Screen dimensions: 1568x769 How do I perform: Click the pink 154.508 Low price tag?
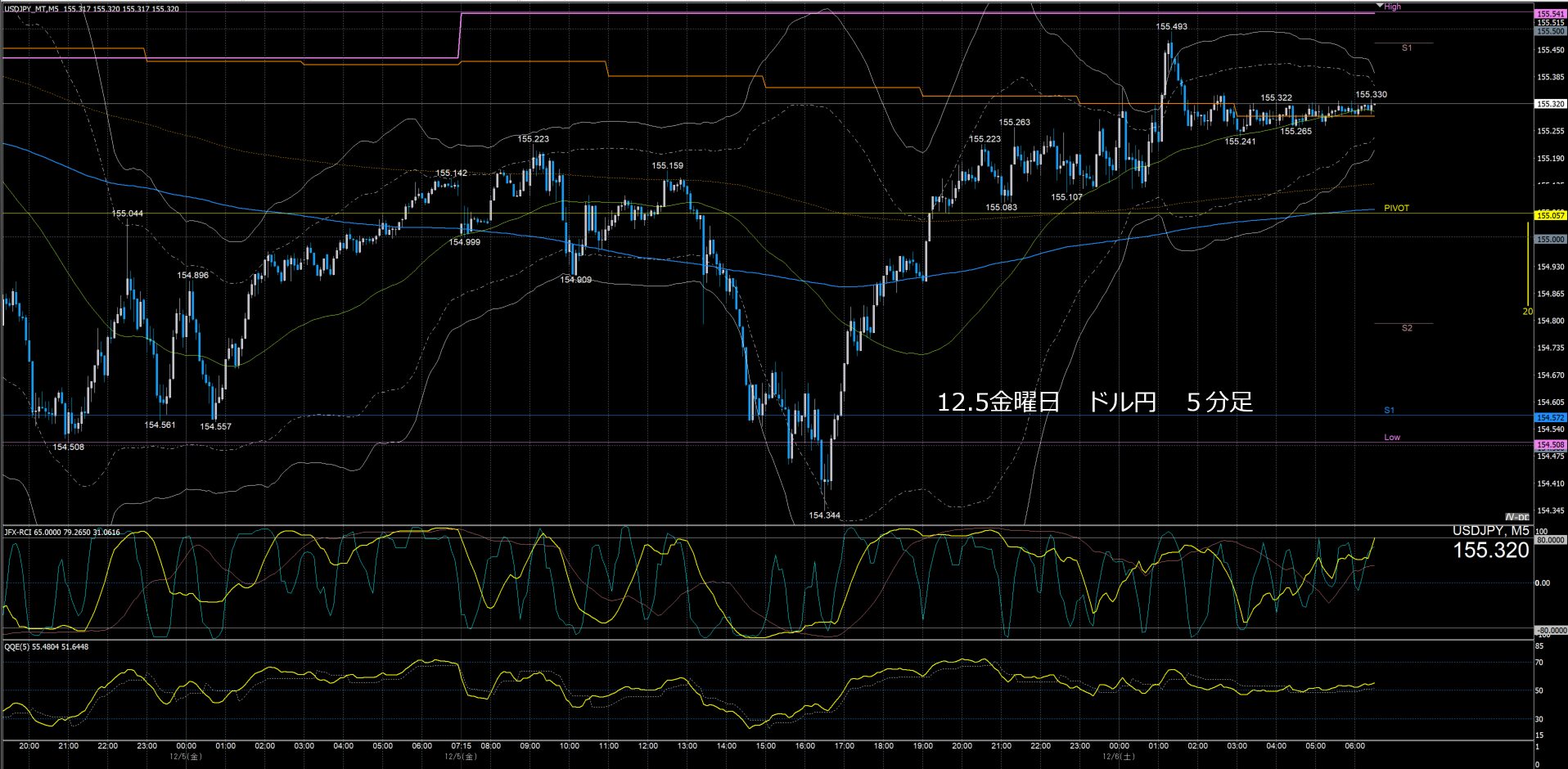coord(1550,445)
